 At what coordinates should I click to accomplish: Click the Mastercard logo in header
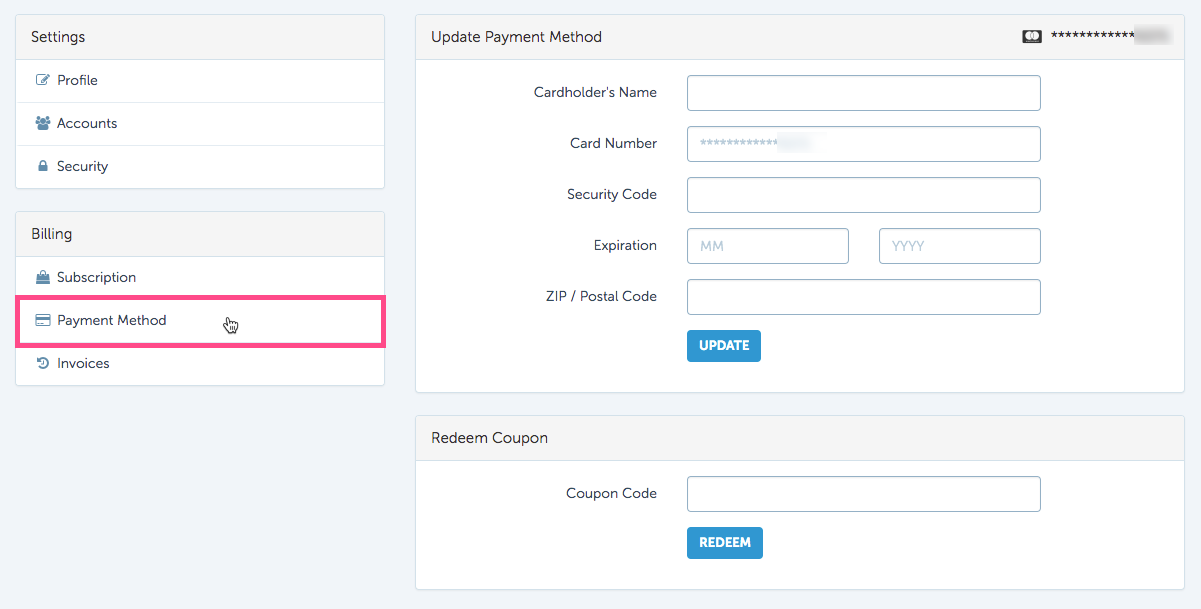(x=1032, y=36)
